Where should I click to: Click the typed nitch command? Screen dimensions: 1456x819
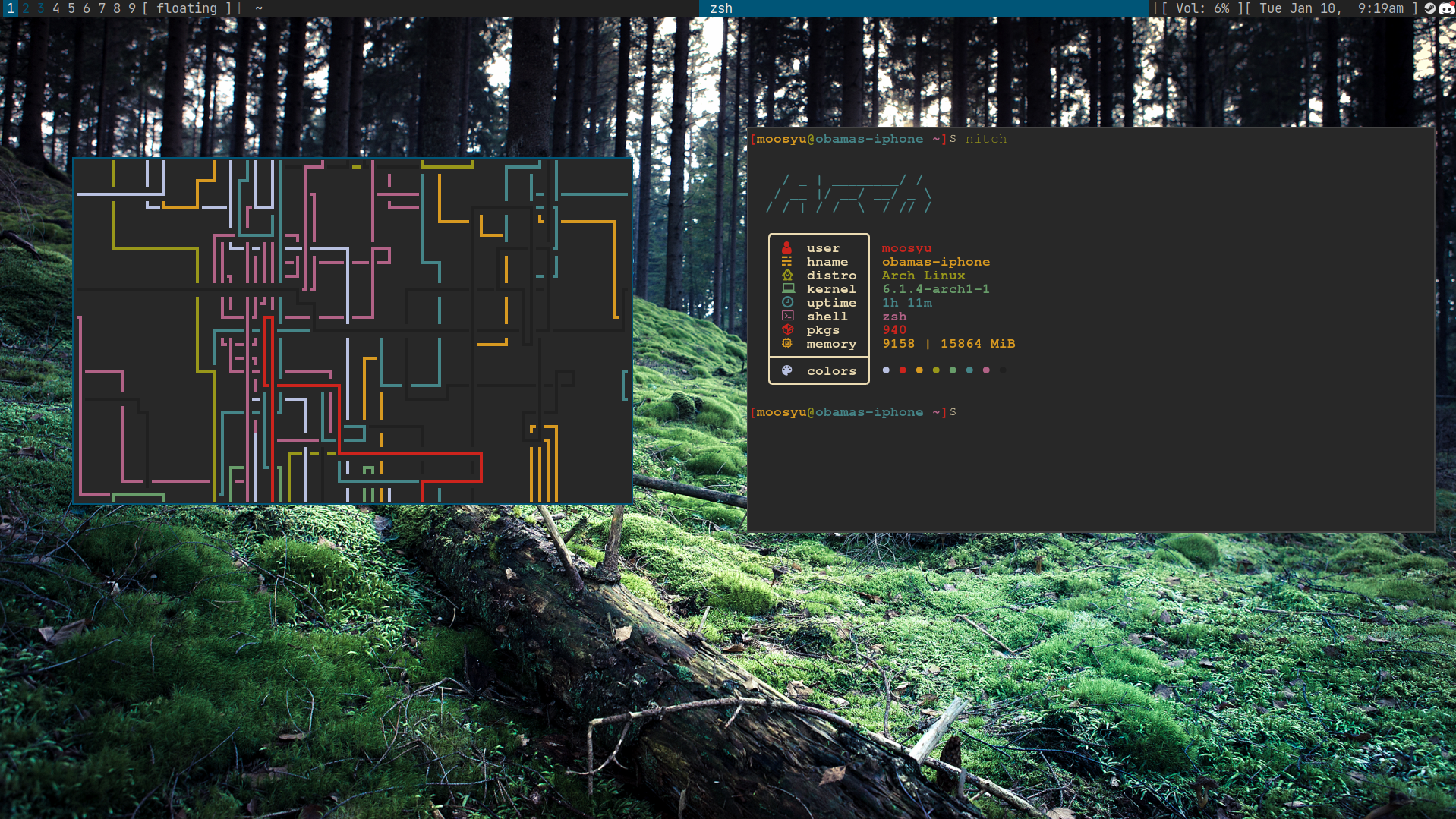pos(986,139)
